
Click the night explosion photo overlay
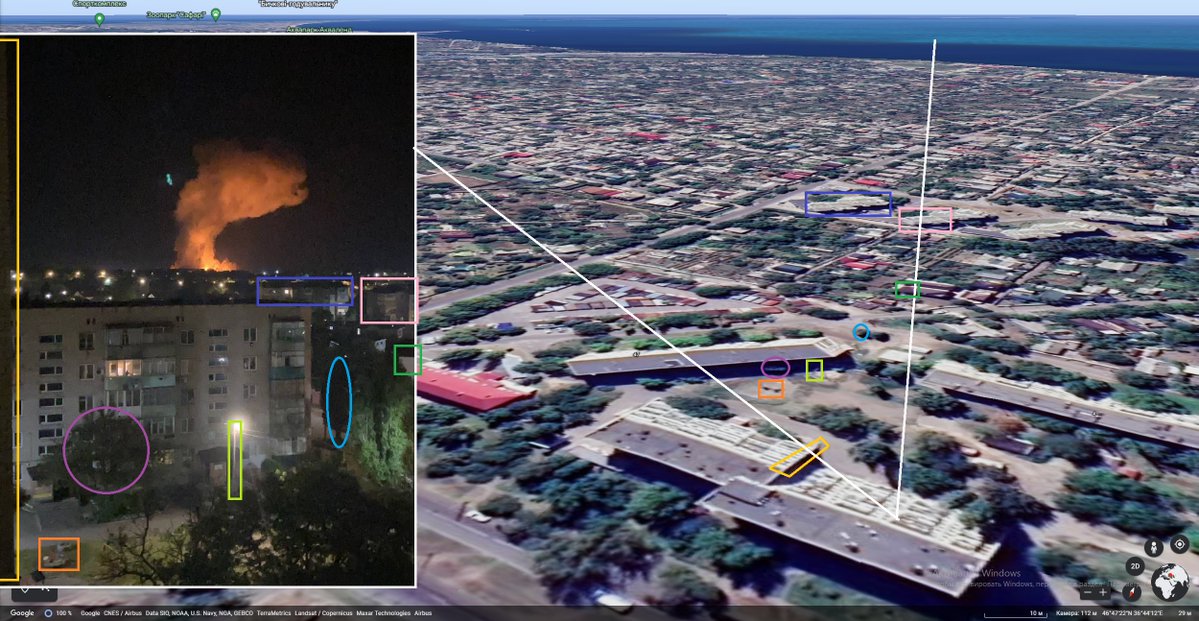pyautogui.click(x=216, y=310)
